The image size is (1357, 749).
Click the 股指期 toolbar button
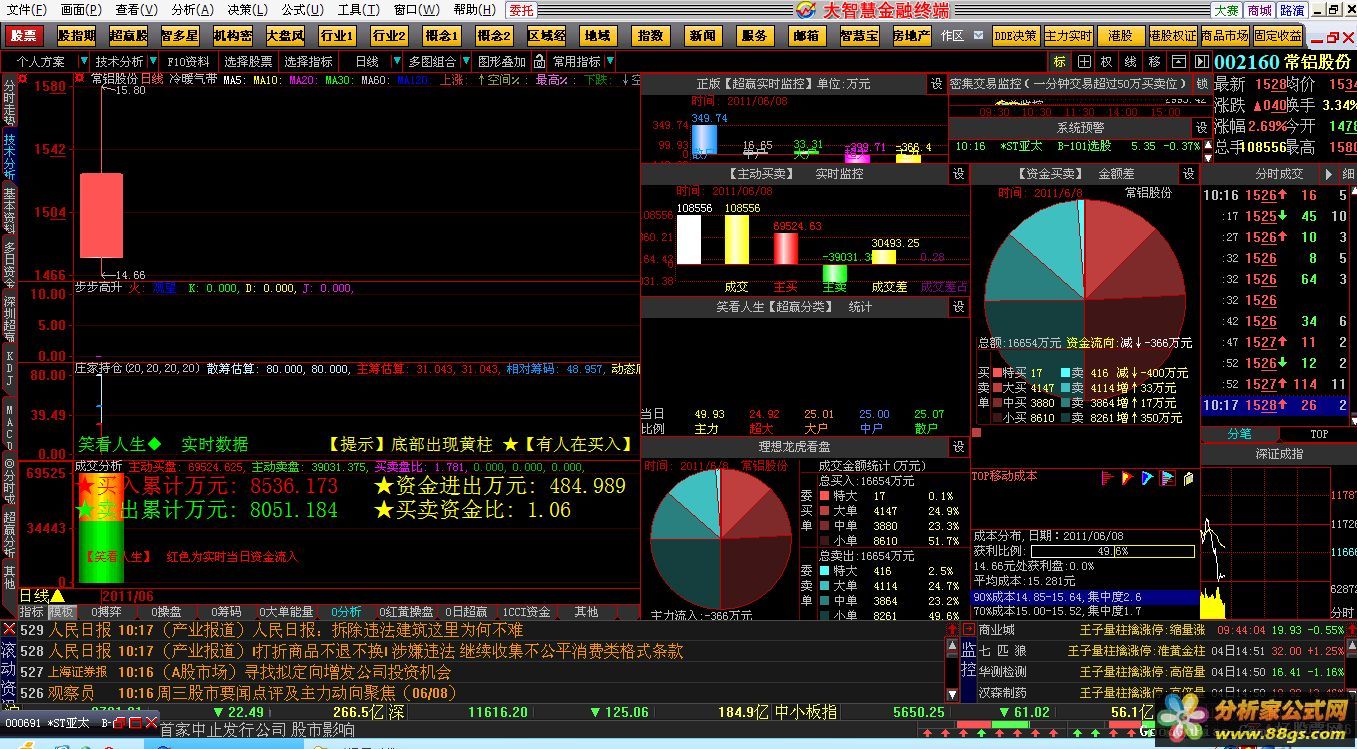point(77,36)
